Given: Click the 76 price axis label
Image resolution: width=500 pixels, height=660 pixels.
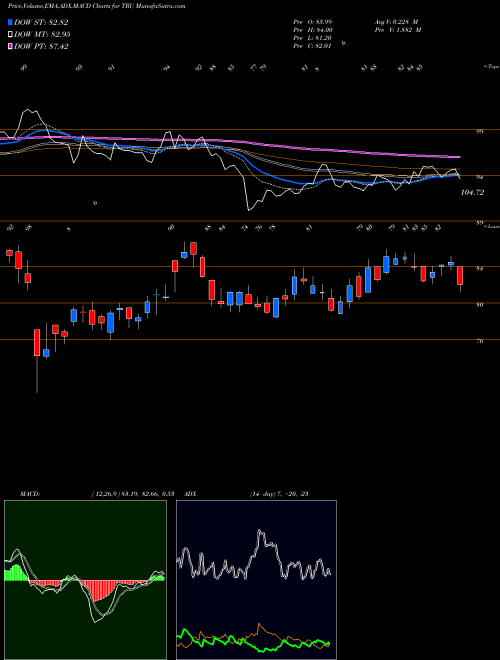Looking at the screenshot, I should [x=479, y=341].
